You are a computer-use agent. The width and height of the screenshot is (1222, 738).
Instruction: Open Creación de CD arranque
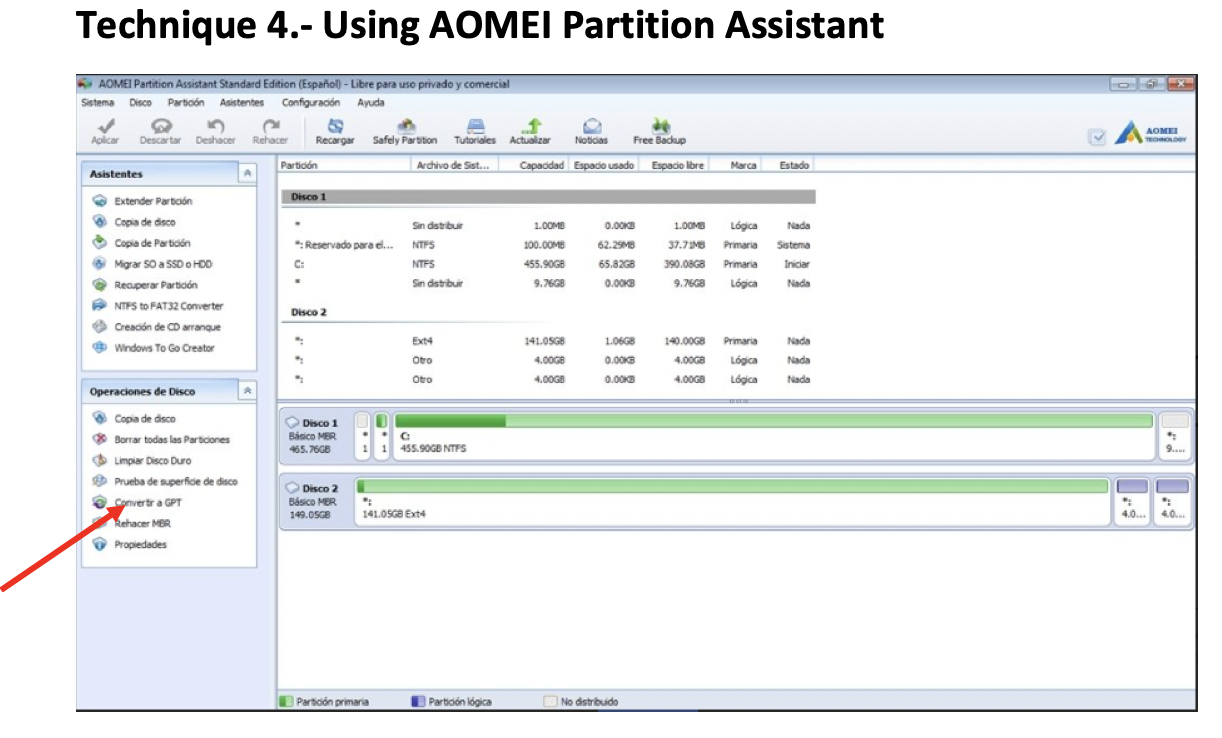click(x=167, y=327)
